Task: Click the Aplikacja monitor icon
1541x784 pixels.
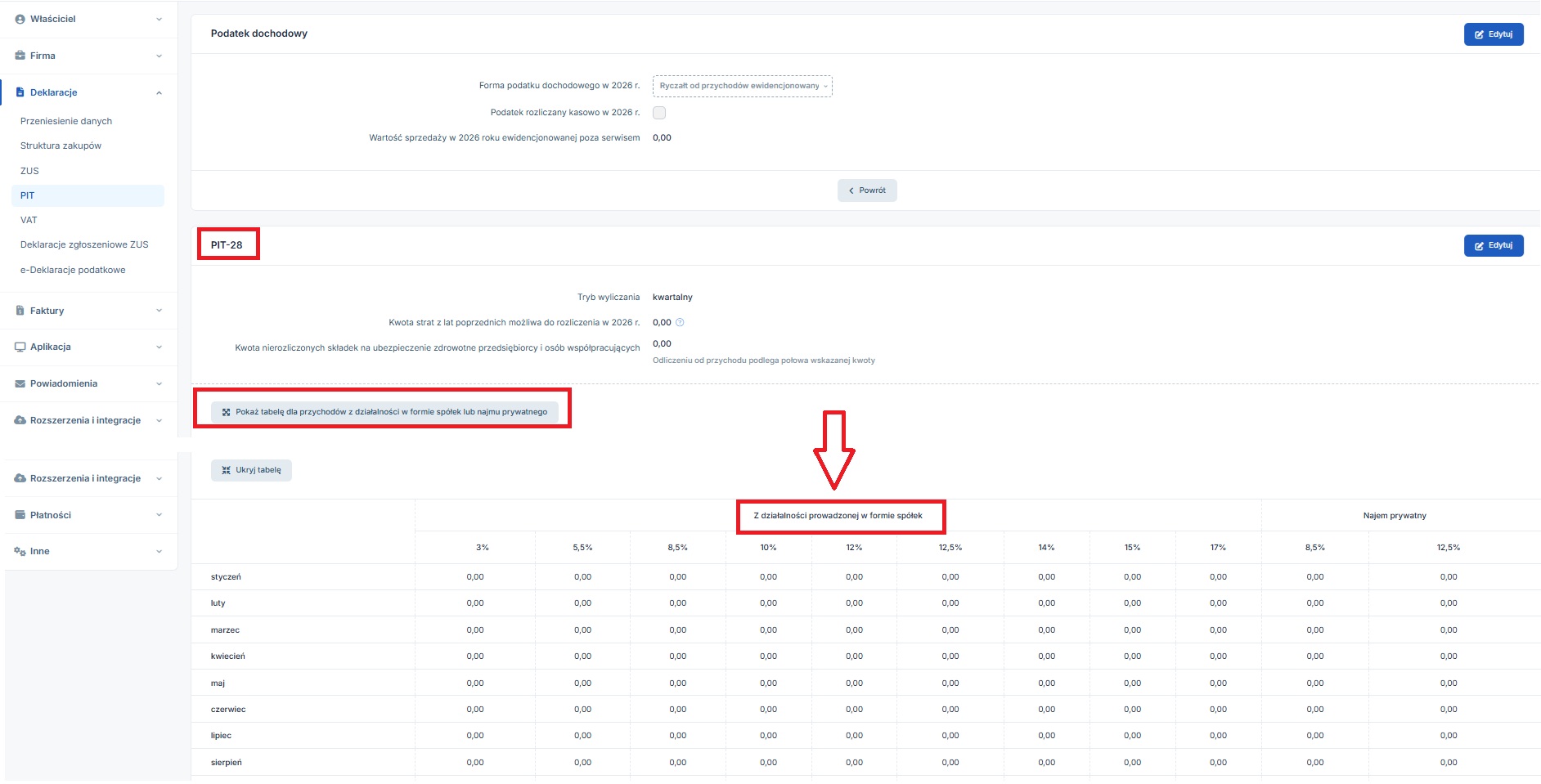Action: point(20,347)
